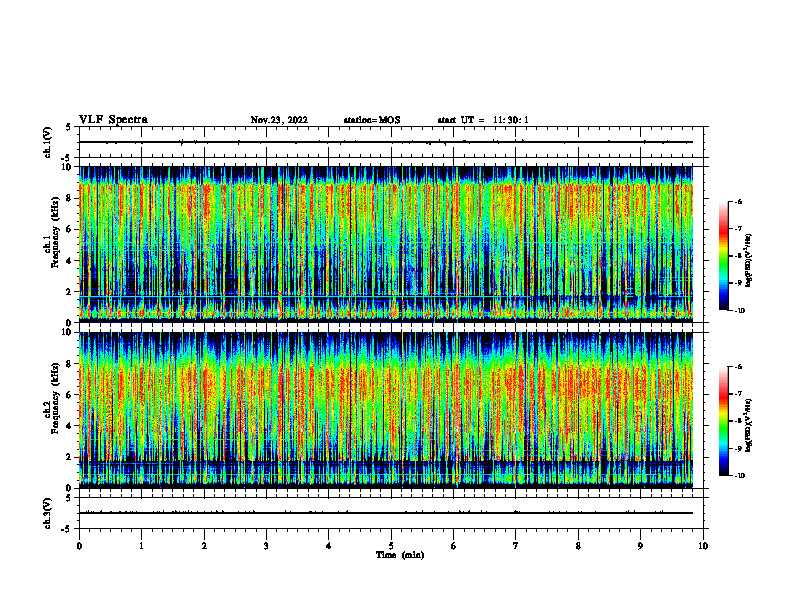The height and width of the screenshot is (612, 792).
Task: Click the 'VLF Spectra' title text
Action: (113, 120)
